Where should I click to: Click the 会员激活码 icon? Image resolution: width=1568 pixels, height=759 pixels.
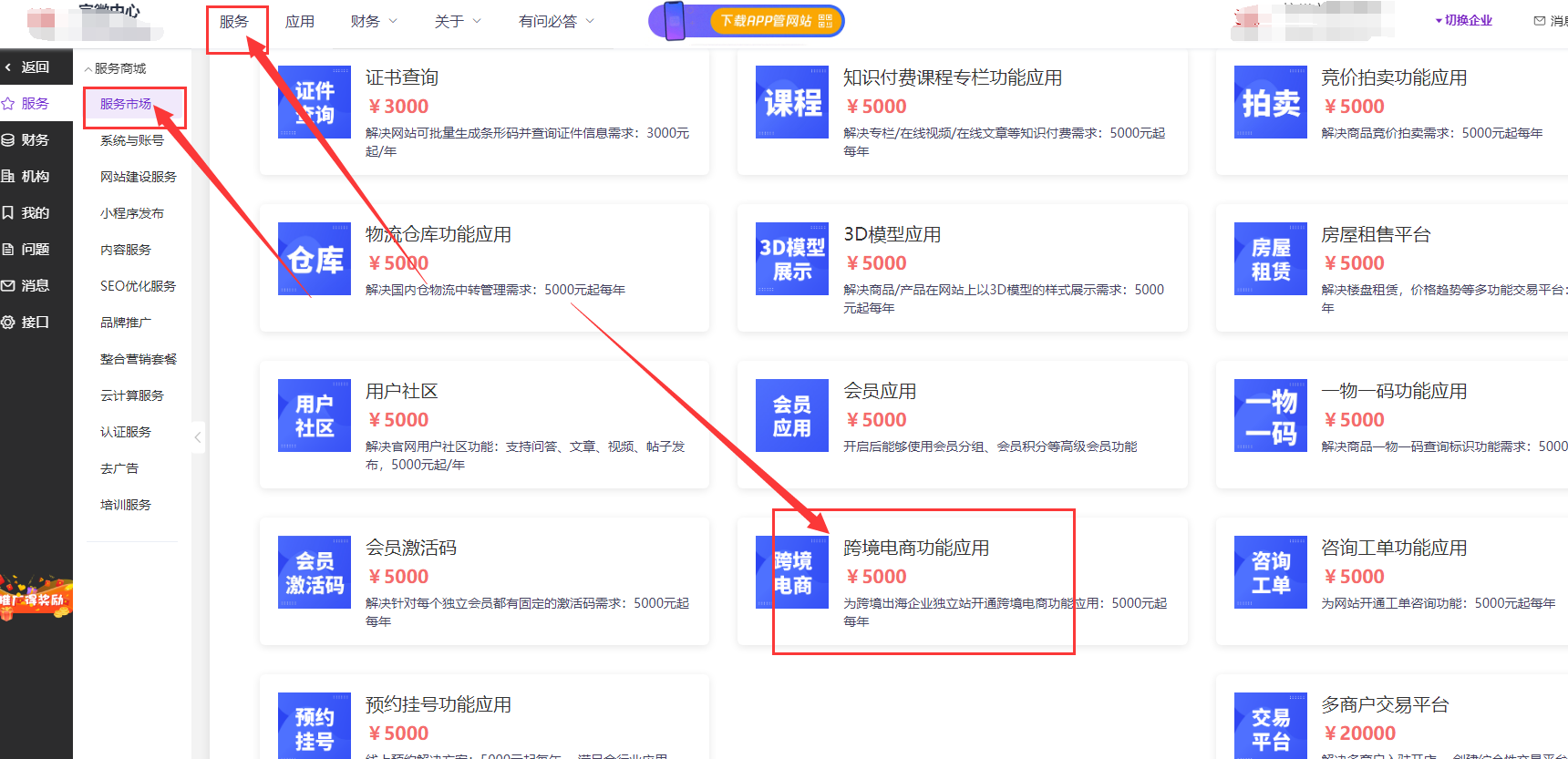coord(314,572)
